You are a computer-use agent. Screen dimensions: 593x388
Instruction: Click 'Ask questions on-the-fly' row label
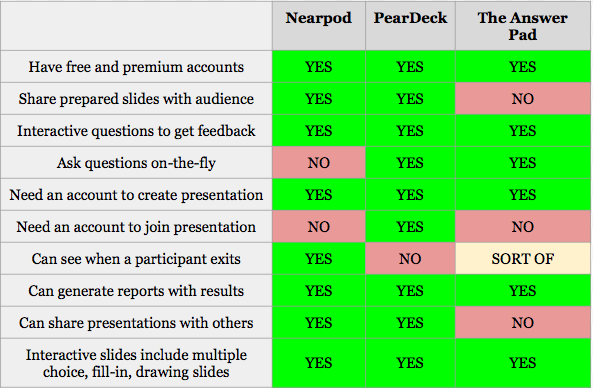coord(136,163)
